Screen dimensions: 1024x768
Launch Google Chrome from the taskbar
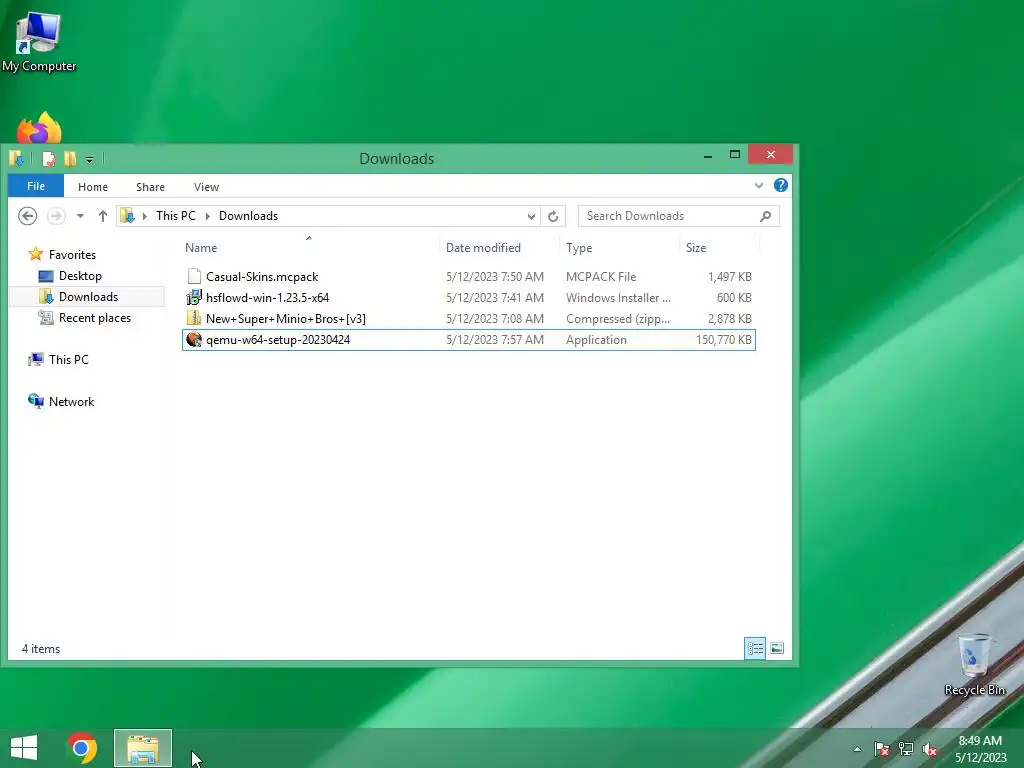[82, 748]
